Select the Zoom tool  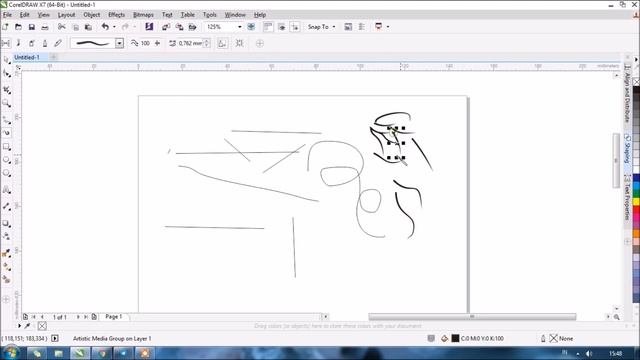7,104
